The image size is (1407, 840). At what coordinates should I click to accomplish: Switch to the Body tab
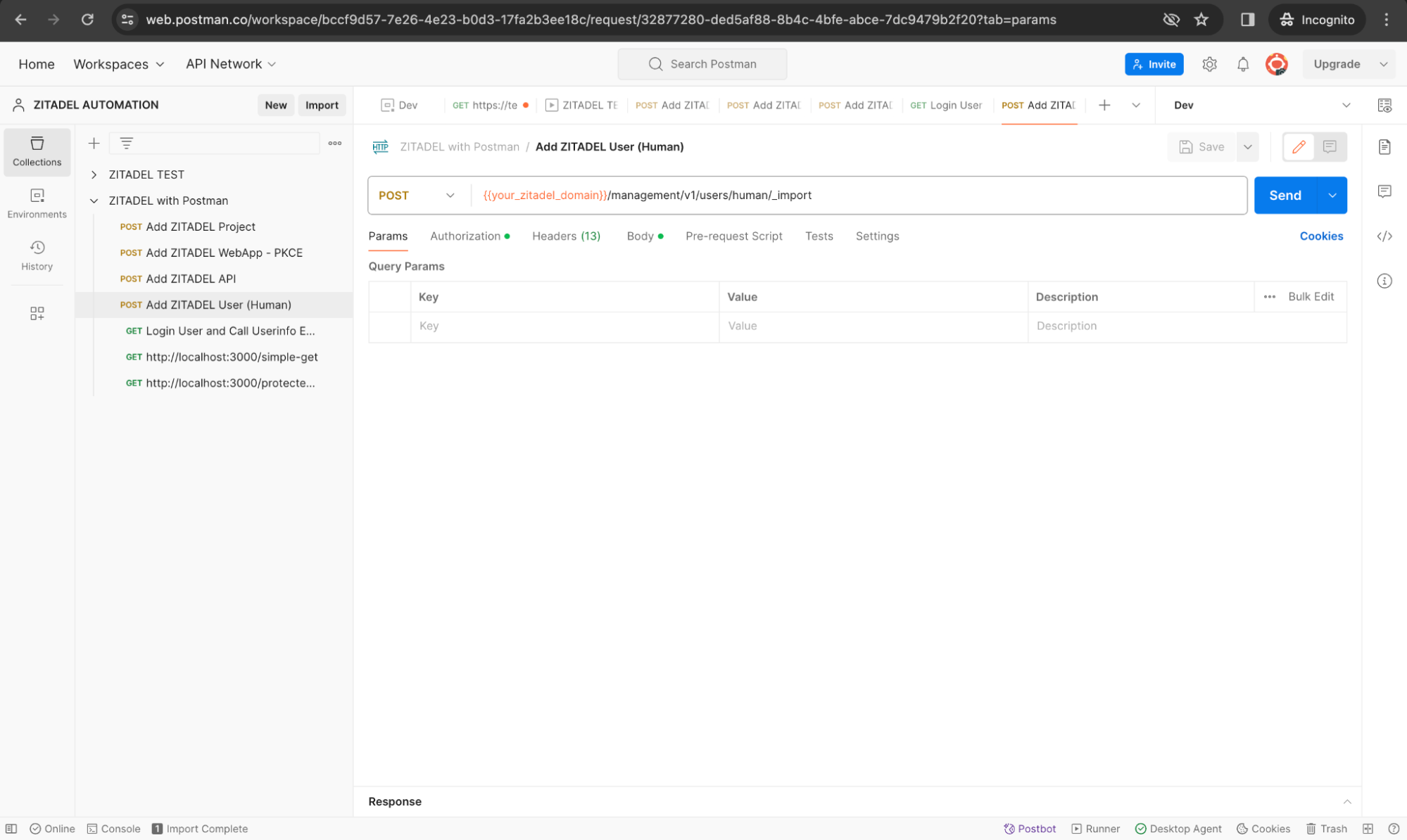641,236
